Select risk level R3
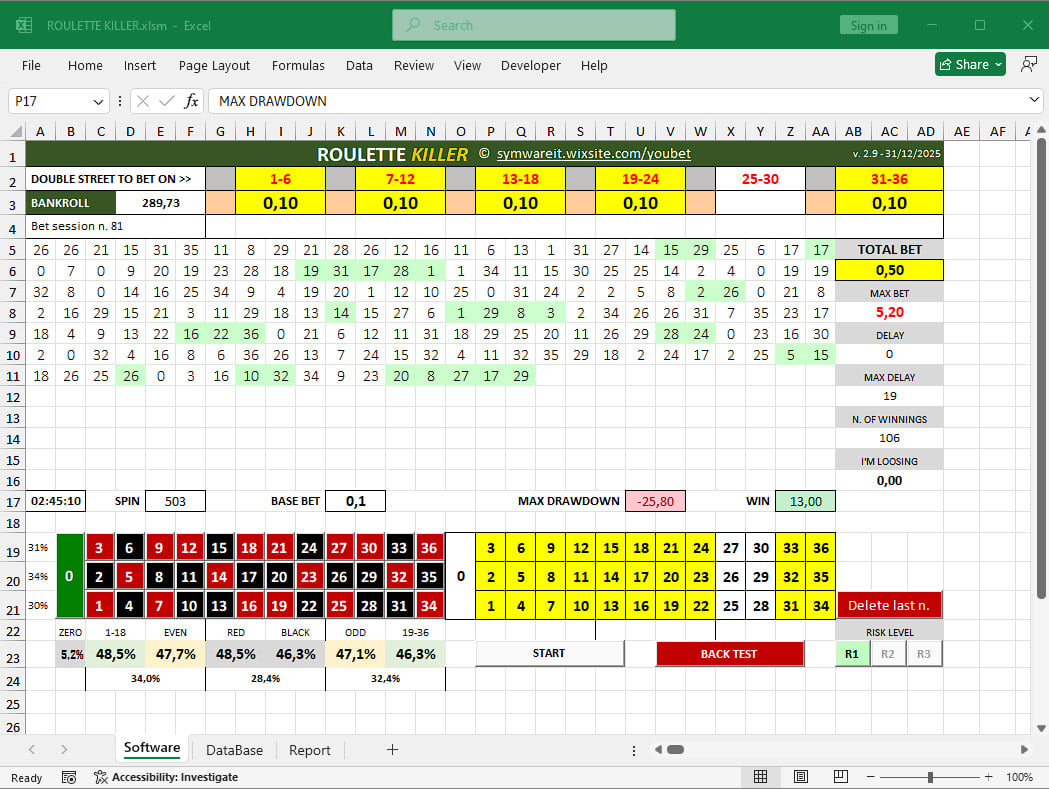Viewport: 1049px width, 789px height. (x=924, y=654)
